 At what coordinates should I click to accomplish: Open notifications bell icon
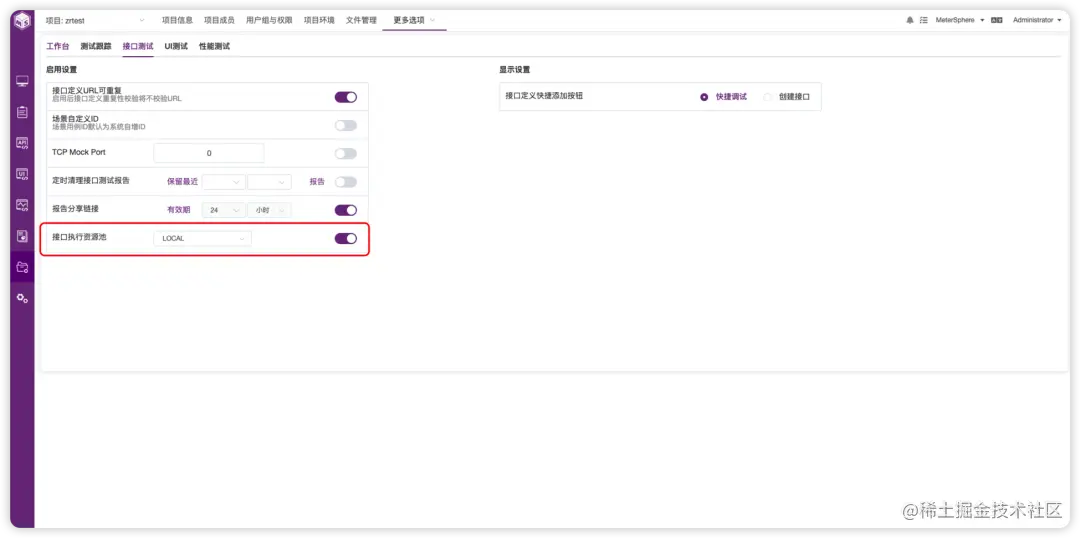[x=910, y=21]
